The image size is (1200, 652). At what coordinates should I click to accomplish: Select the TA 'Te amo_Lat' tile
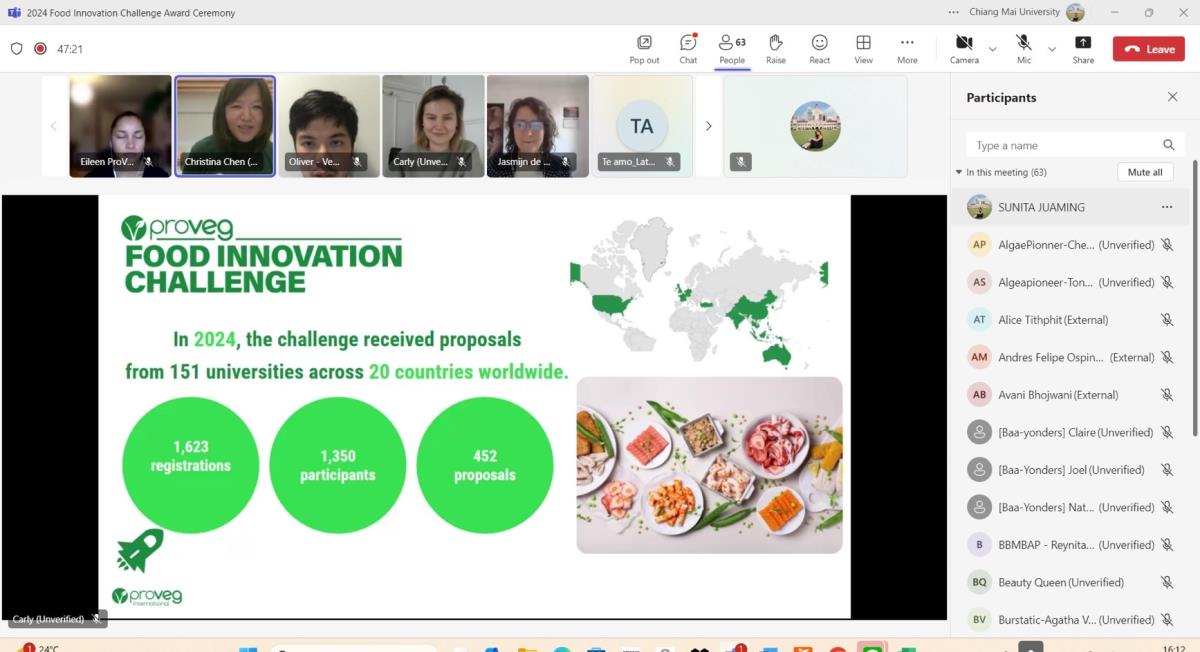point(642,126)
